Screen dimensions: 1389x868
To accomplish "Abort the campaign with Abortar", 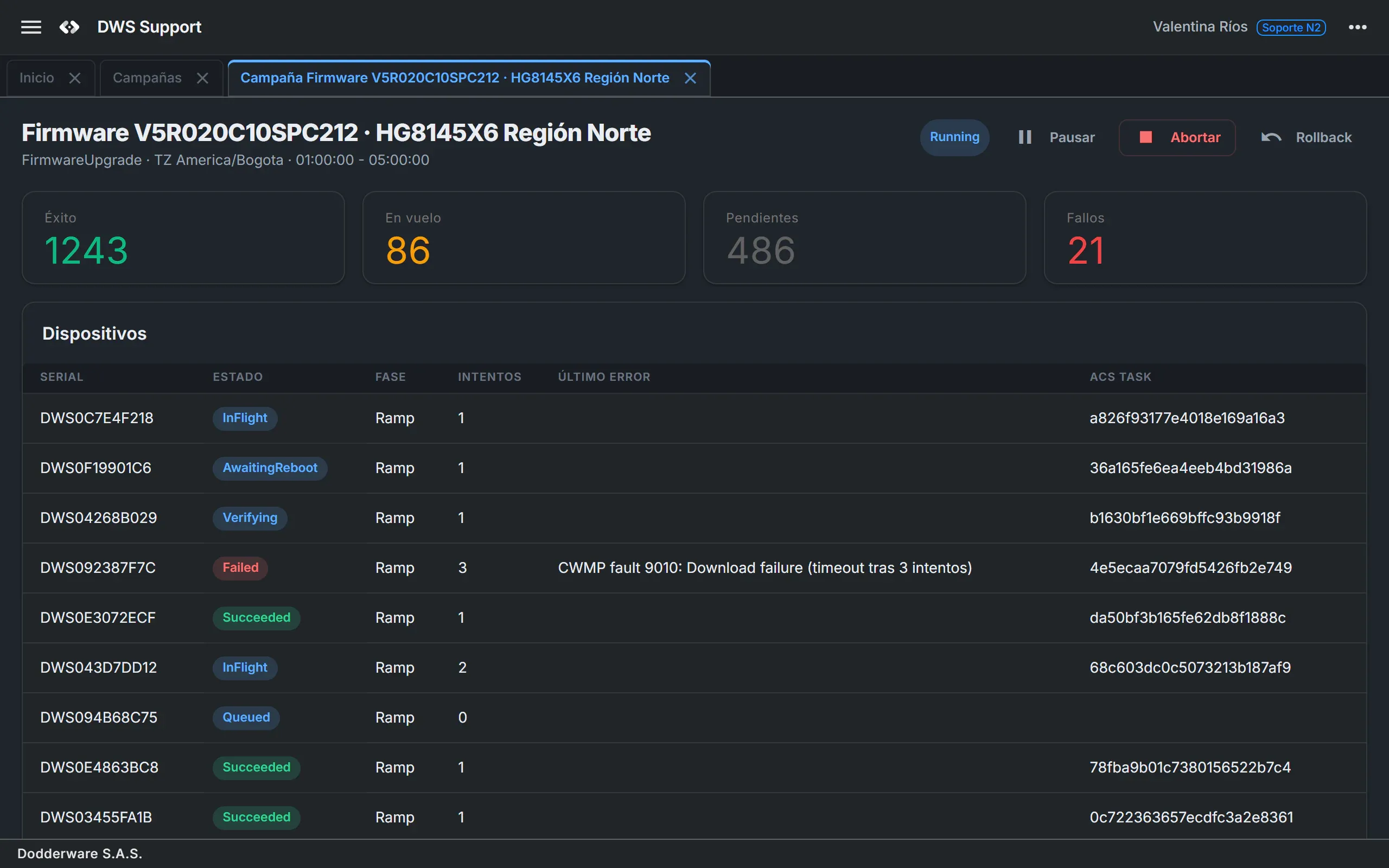I will (x=1177, y=138).
